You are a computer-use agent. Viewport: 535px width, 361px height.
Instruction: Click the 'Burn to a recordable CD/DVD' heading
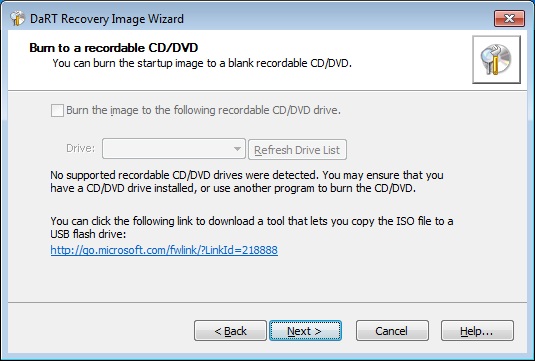(x=114, y=48)
